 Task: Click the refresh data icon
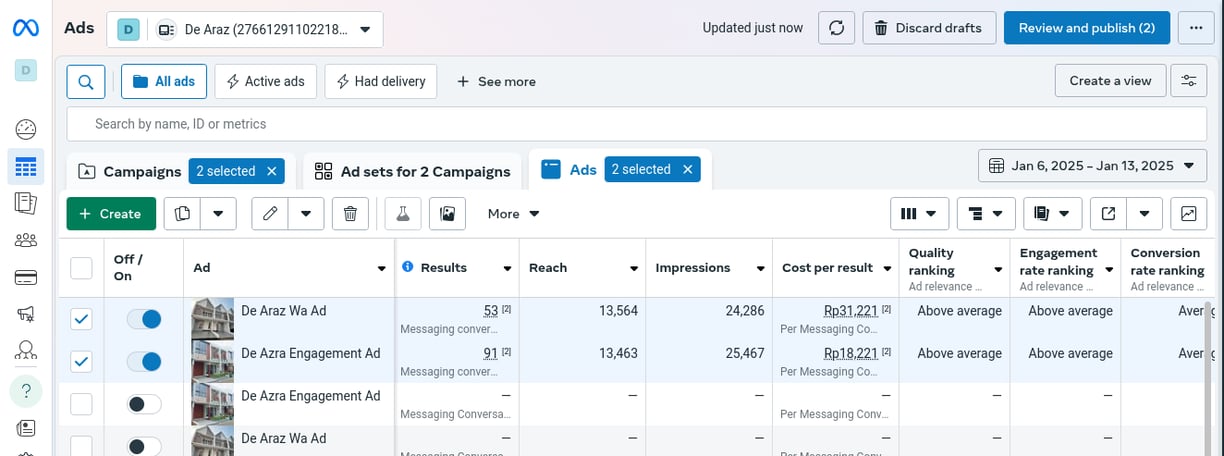pos(836,28)
